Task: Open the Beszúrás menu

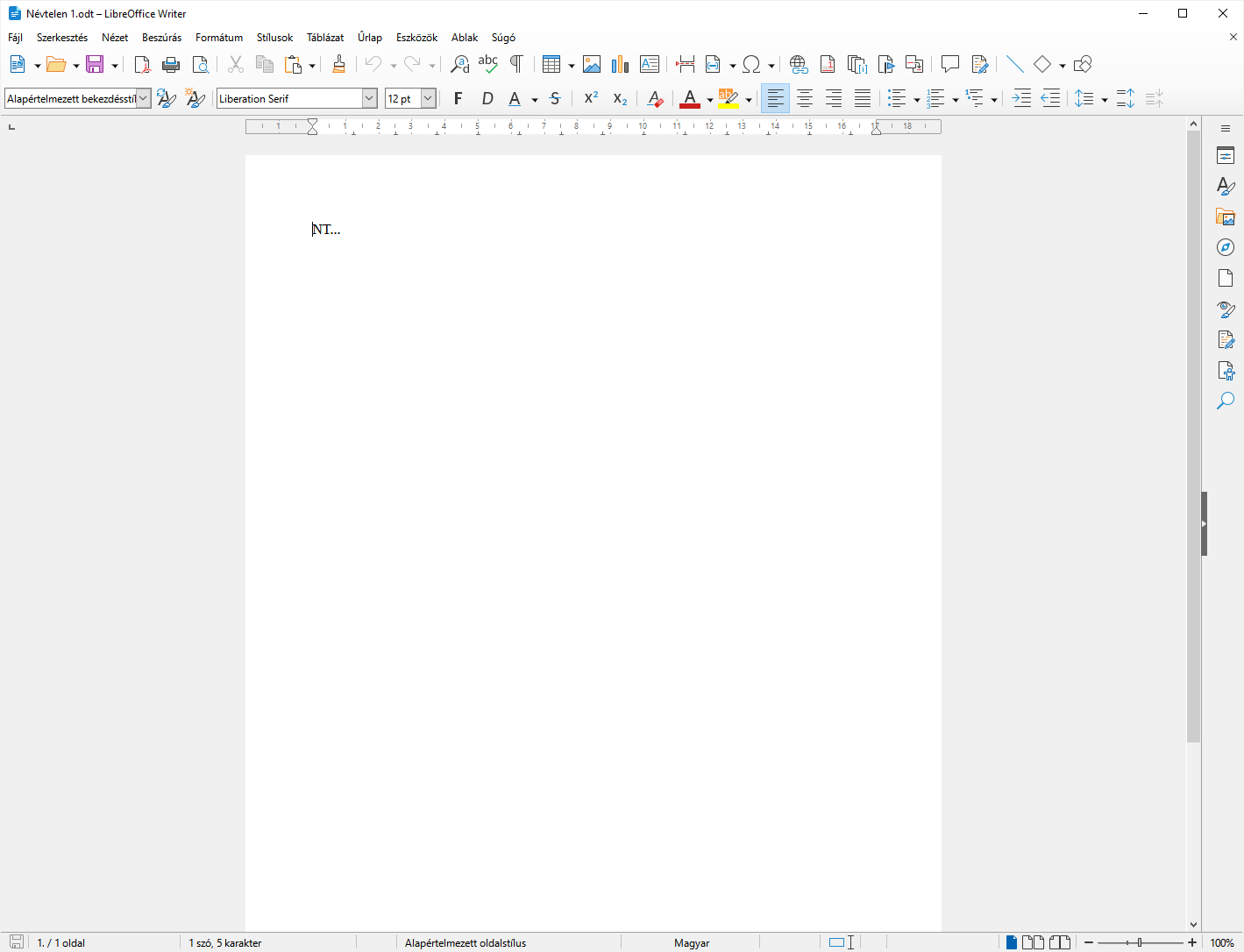Action: point(160,37)
